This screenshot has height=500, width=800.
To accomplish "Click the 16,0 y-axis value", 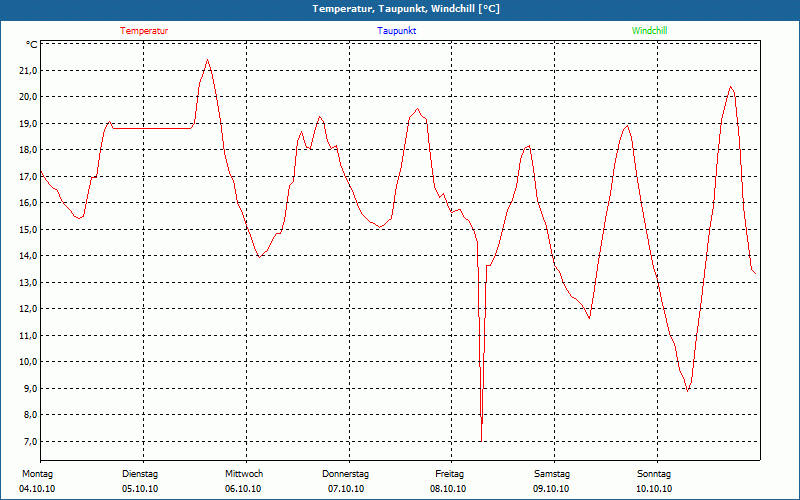I will pyautogui.click(x=29, y=203).
